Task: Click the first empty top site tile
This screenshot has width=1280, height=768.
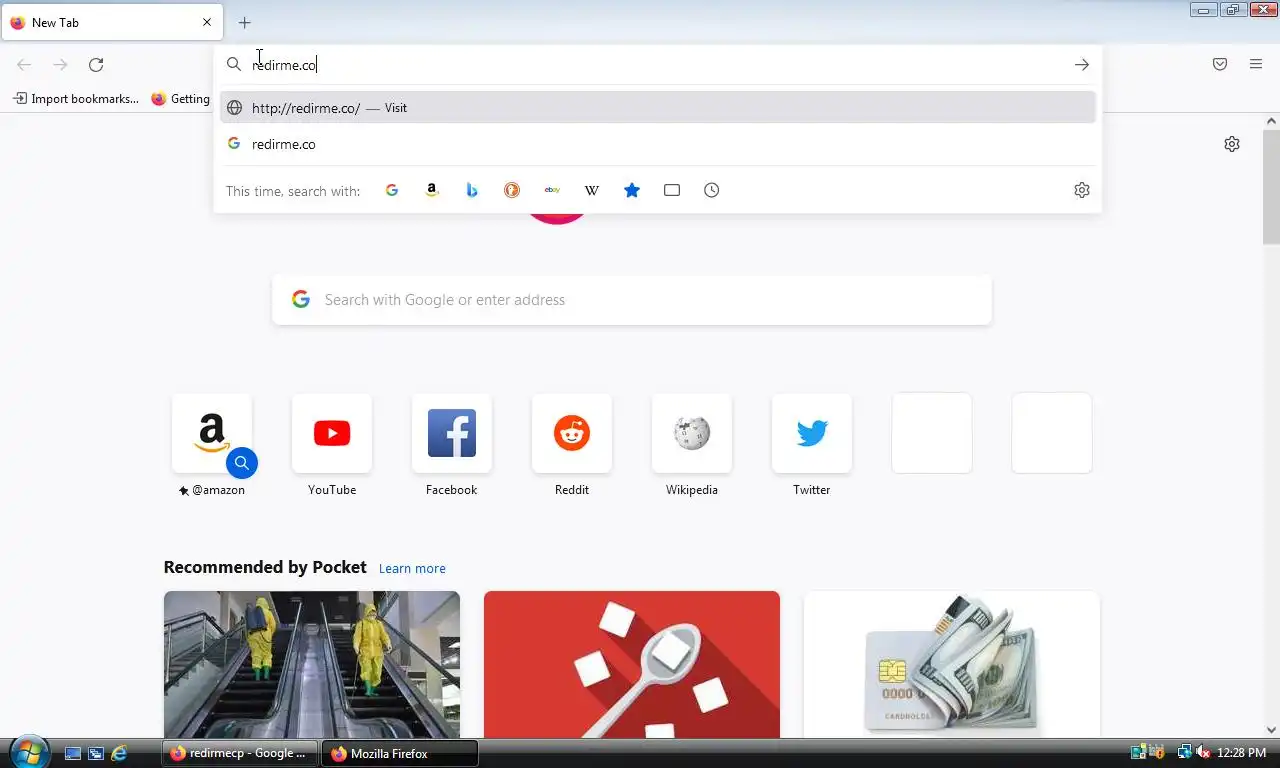Action: tap(932, 433)
